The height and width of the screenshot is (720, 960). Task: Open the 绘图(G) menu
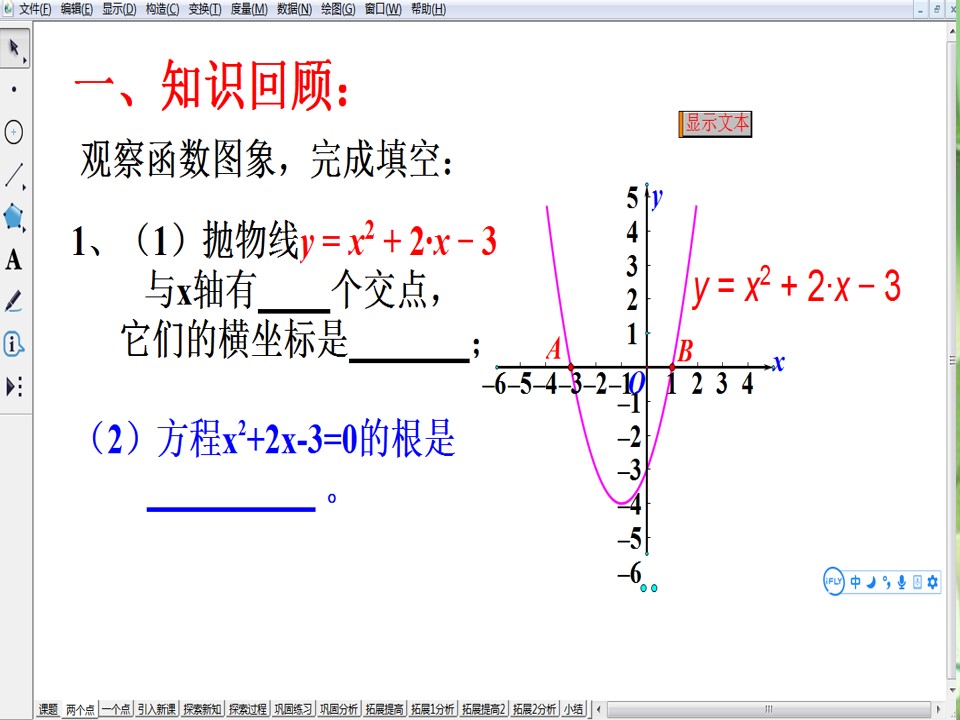(x=339, y=10)
